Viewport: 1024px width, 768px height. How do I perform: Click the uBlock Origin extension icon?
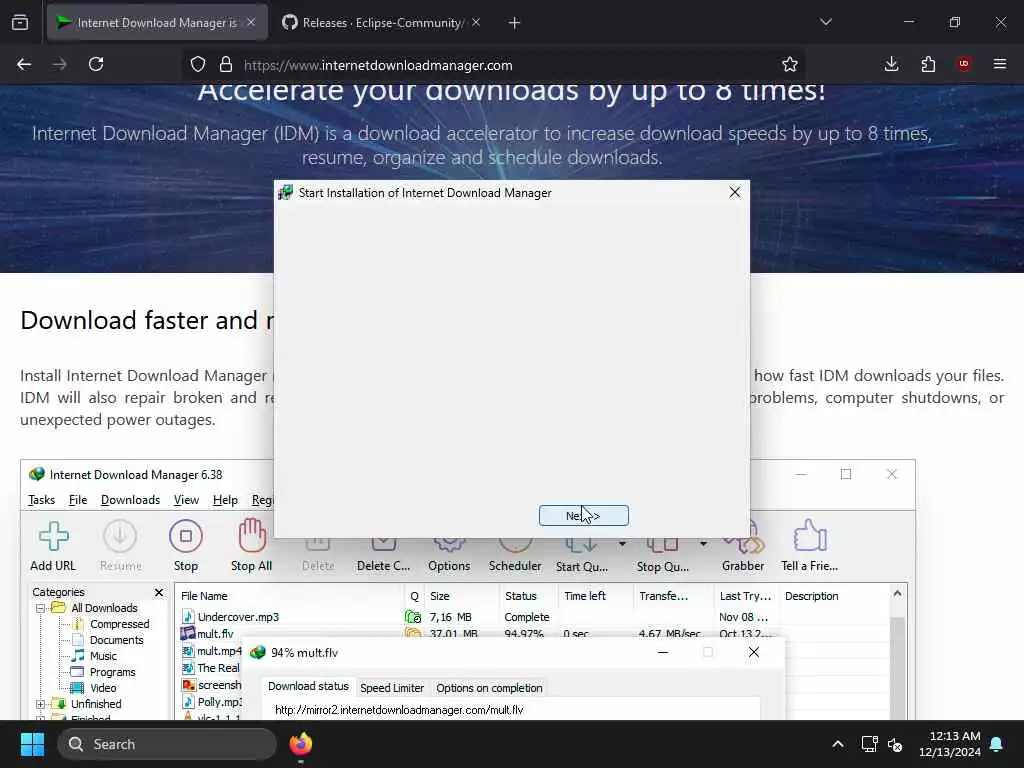coord(964,64)
